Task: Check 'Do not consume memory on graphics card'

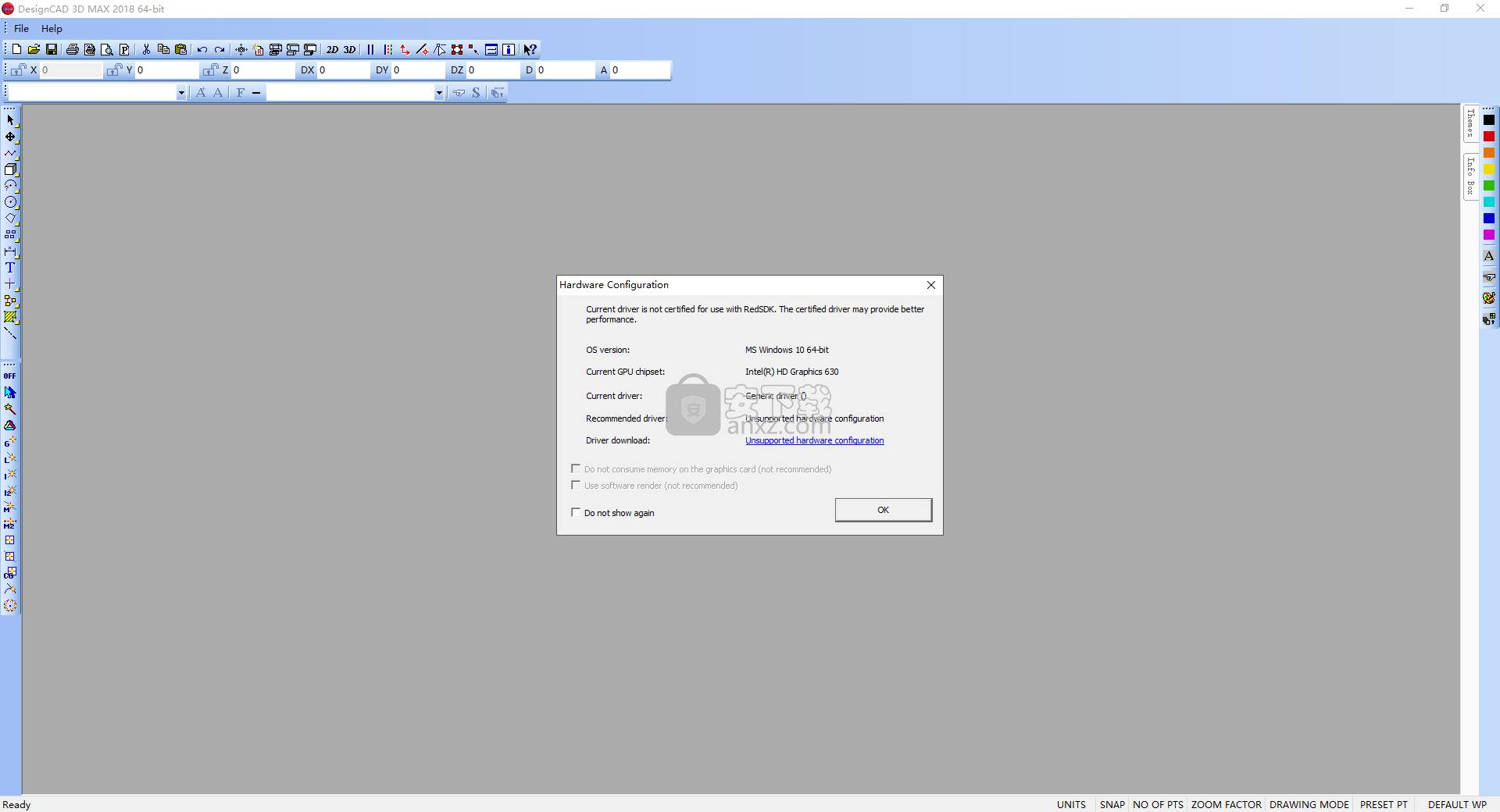Action: [576, 468]
